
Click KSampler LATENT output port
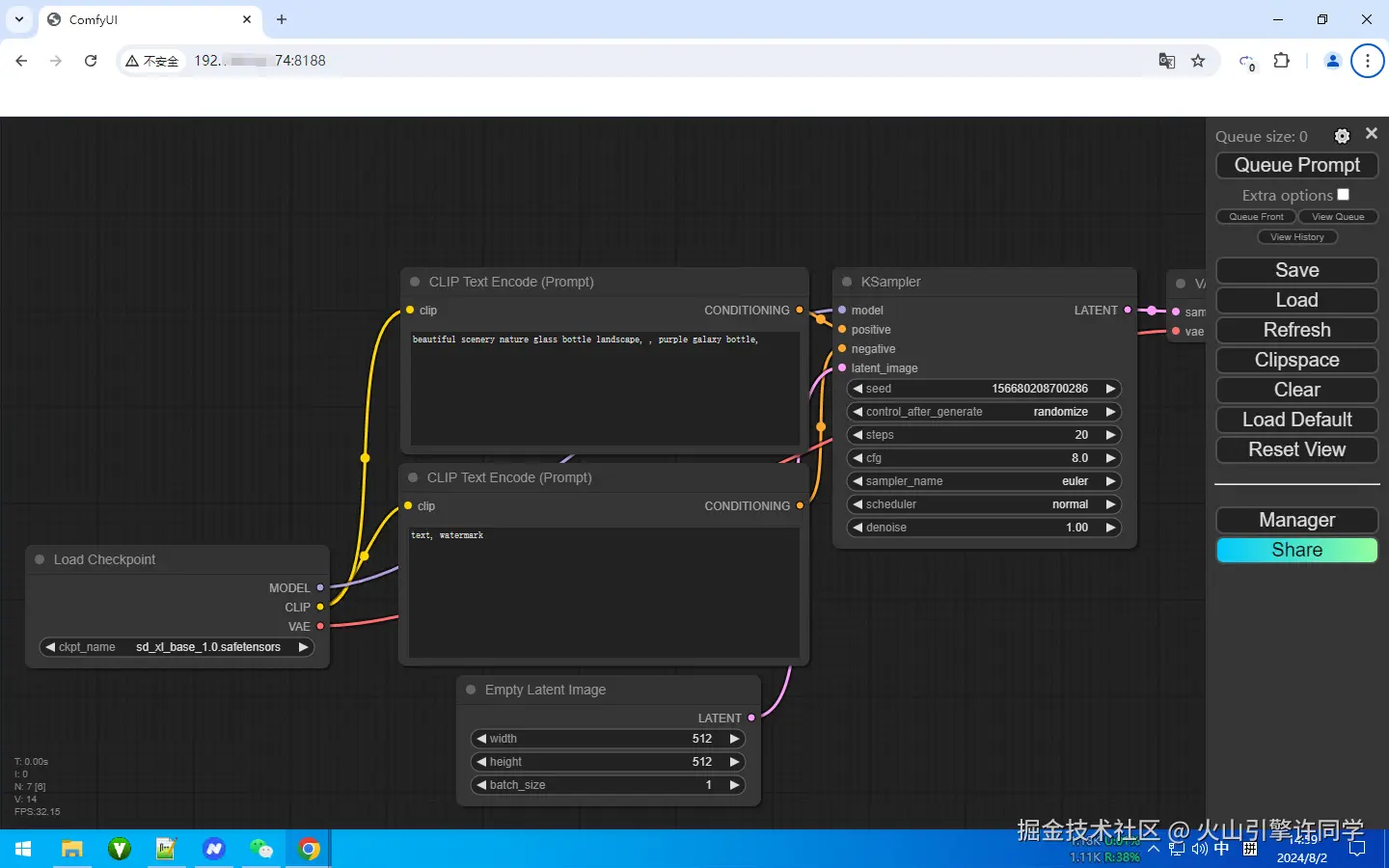point(1128,311)
